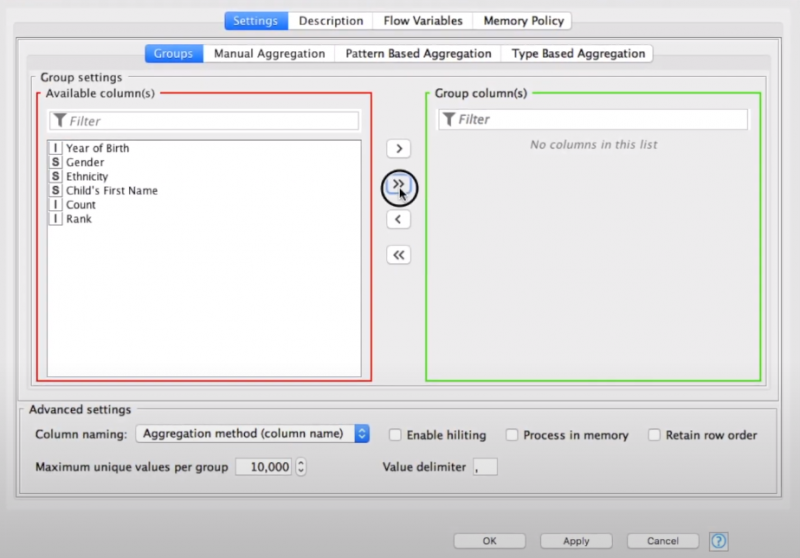Click the filter funnel icon in Available columns
The height and width of the screenshot is (558, 800).
coord(59,121)
